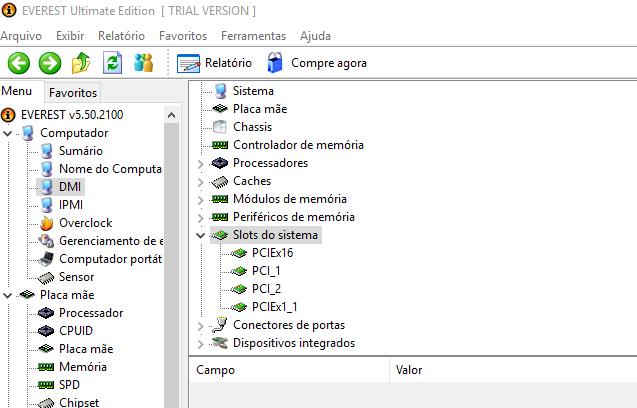Screen dimensions: 637x408
Task: Open the Arquivo menu
Action: [x=21, y=36]
